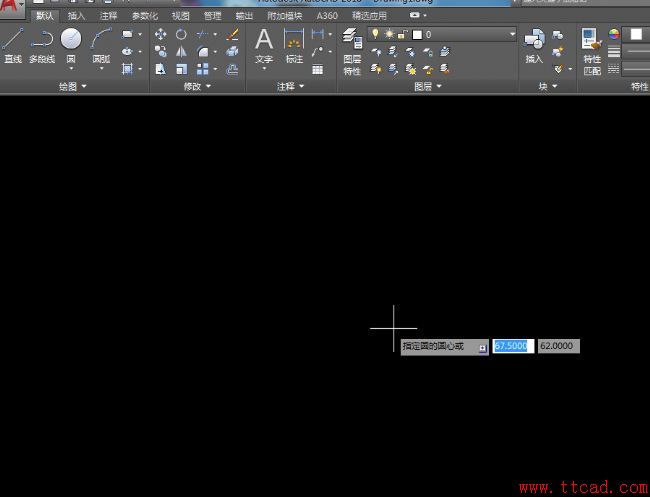Viewport: 650px width, 497px height.
Task: Switch to the 视图 ribbon tab
Action: [x=180, y=16]
